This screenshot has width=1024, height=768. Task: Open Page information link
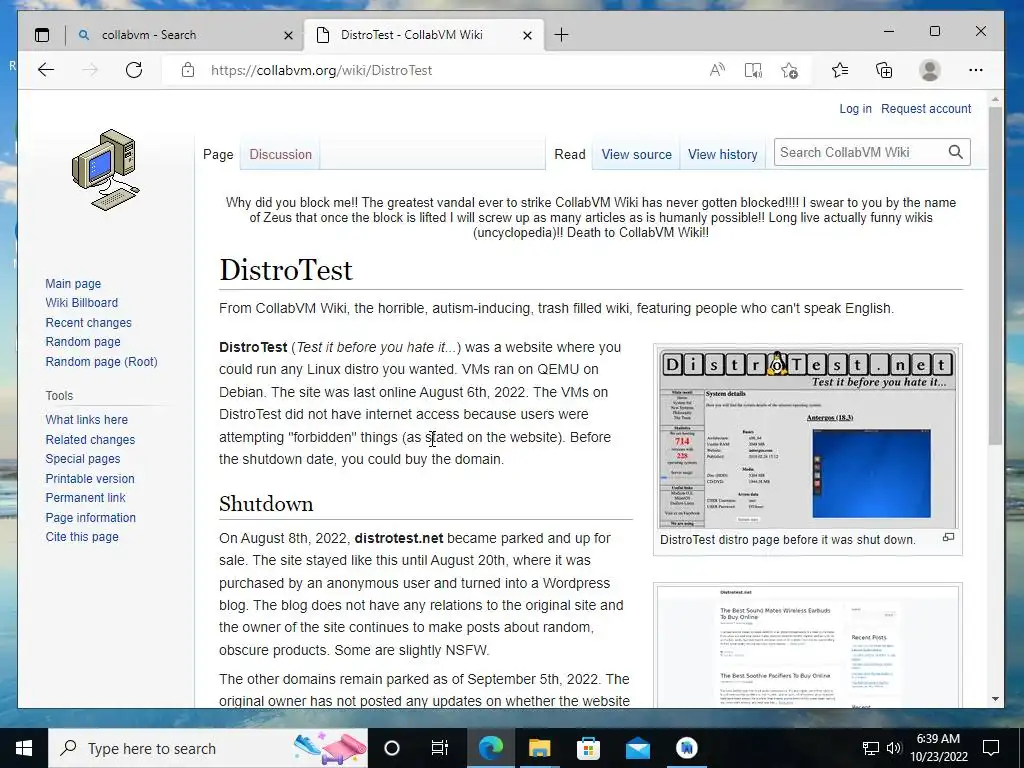[x=91, y=518]
